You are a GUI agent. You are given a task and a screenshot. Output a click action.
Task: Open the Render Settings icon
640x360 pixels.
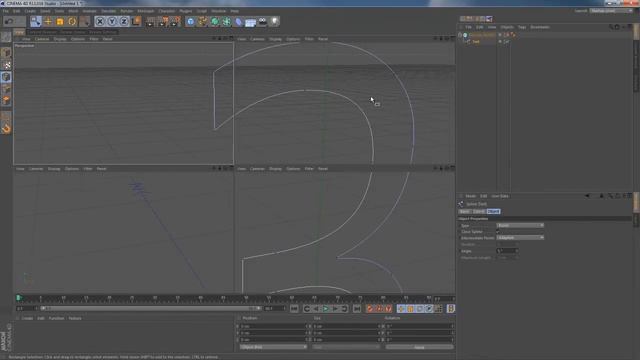[x=175, y=21]
